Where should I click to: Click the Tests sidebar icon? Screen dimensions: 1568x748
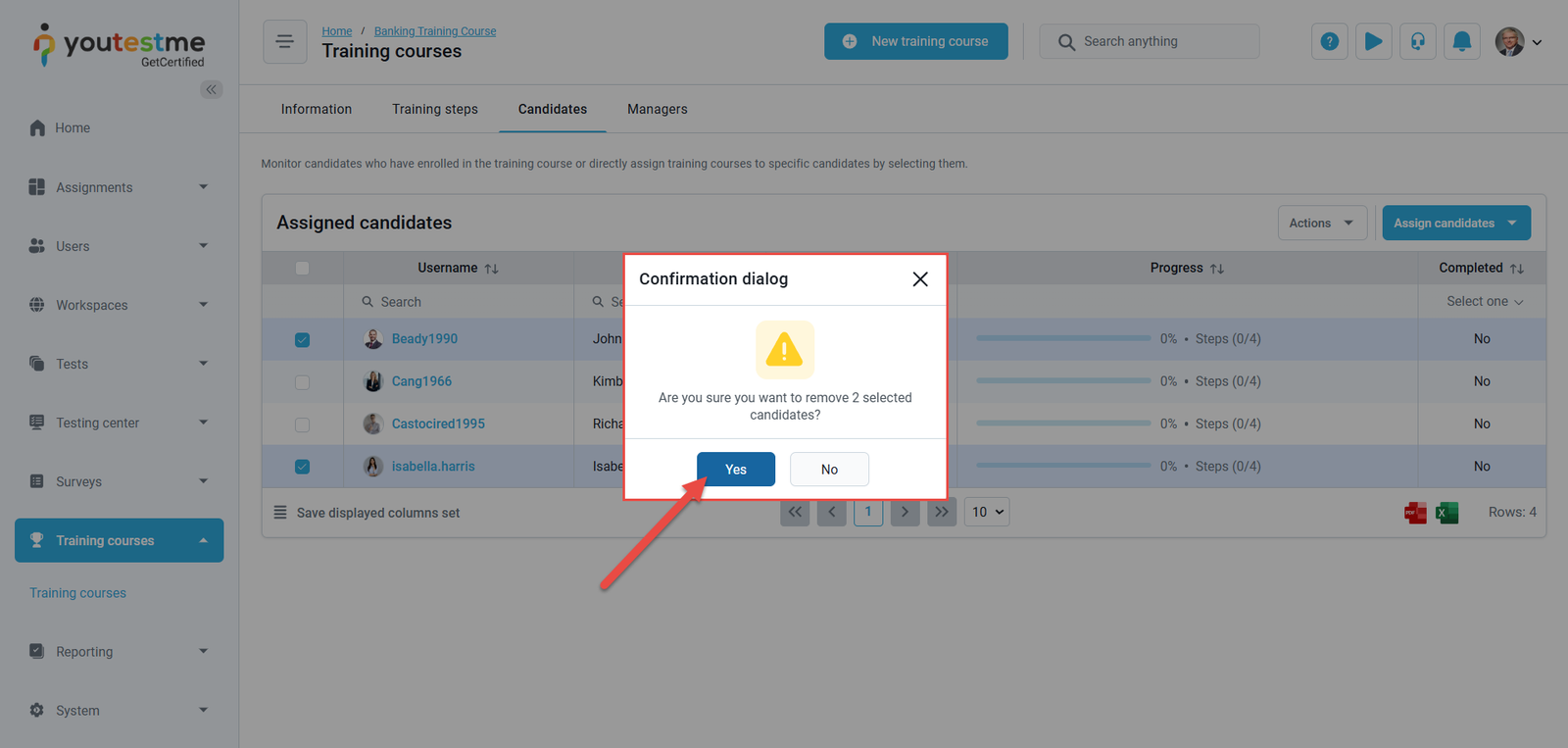click(37, 363)
